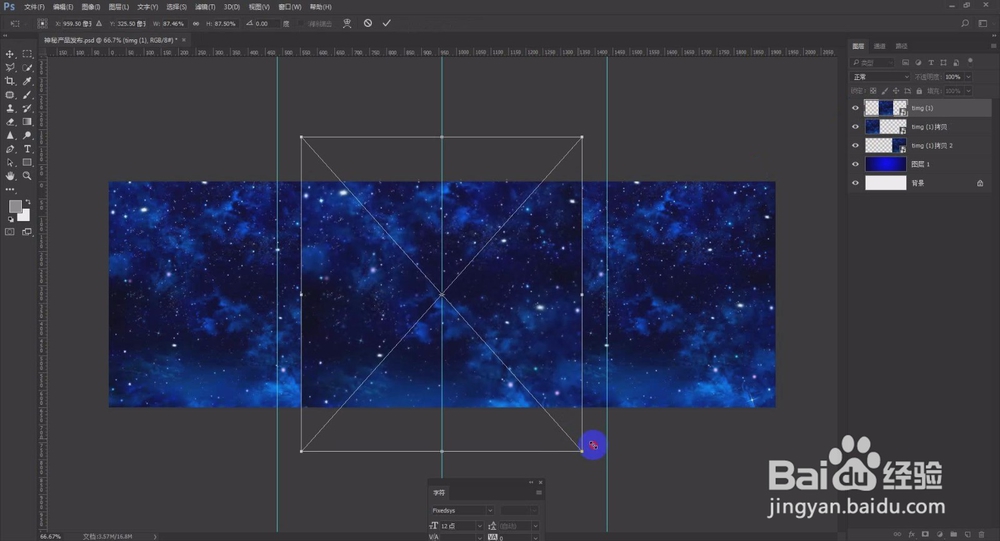Lock all attributes of the layer
This screenshot has height=541, width=1000.
pos(919,91)
